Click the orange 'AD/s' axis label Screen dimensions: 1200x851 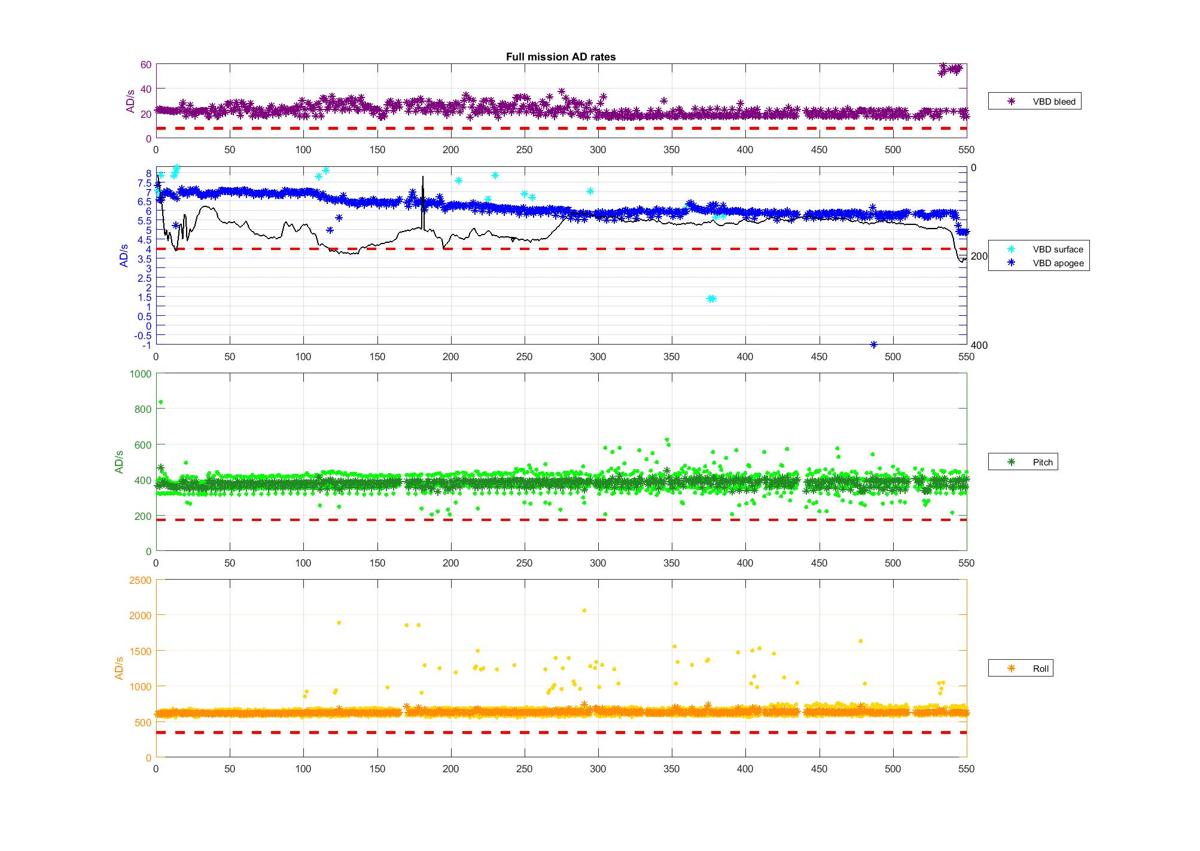click(x=118, y=667)
